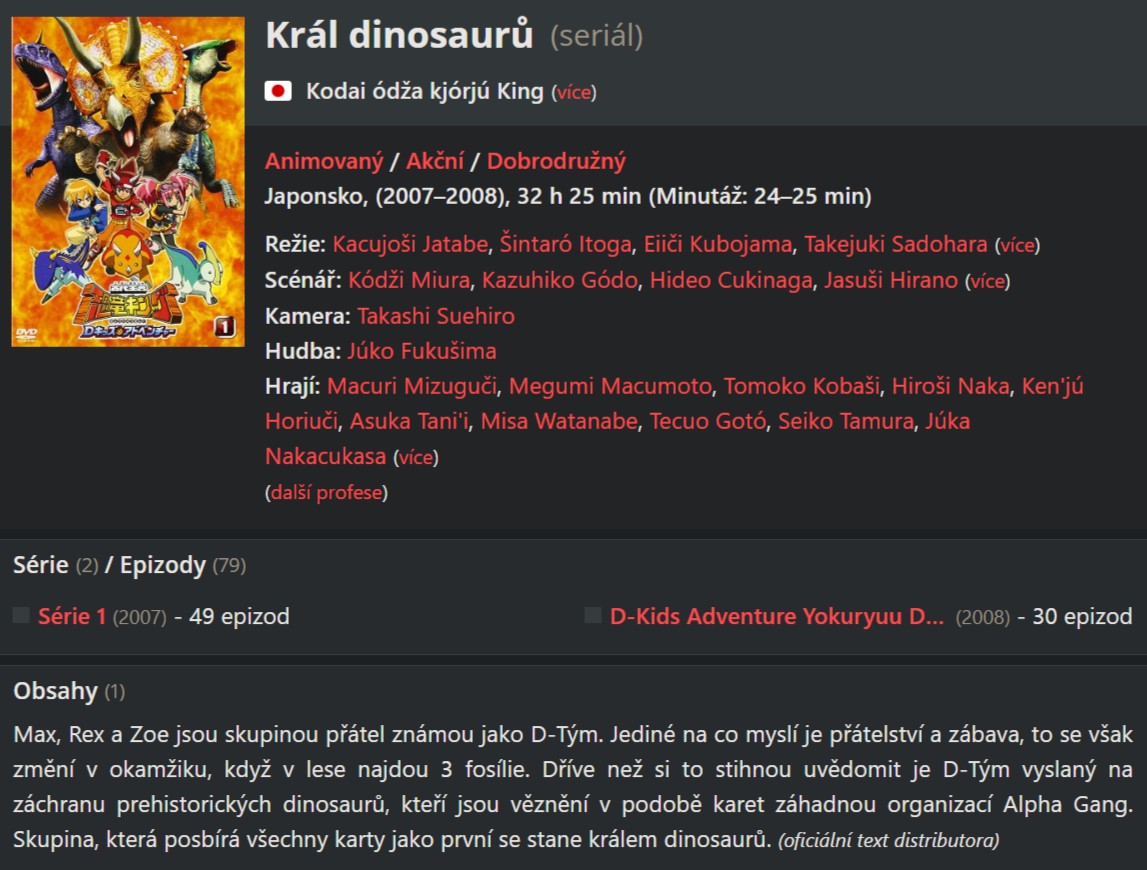Show další profese credits
The image size is (1147, 870).
coord(326,493)
